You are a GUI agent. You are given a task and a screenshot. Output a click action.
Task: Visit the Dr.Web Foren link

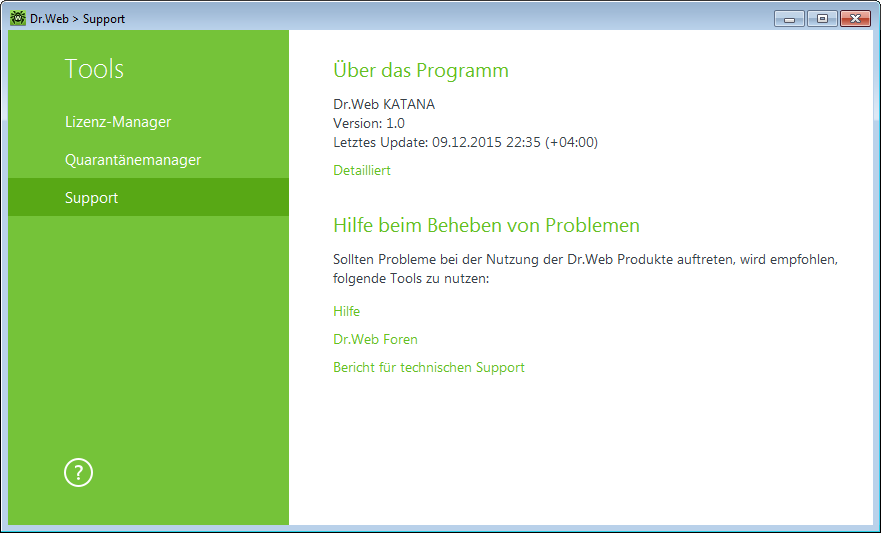click(375, 339)
